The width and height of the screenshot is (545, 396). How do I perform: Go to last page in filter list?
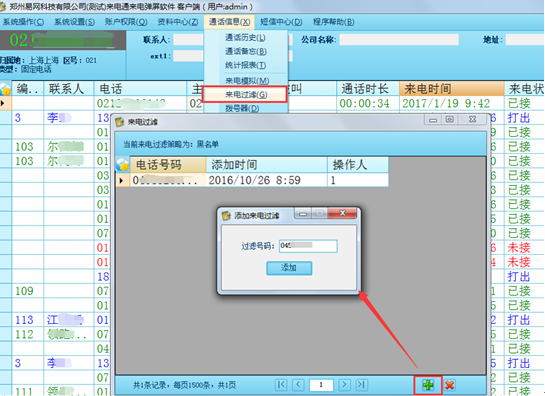(361, 385)
